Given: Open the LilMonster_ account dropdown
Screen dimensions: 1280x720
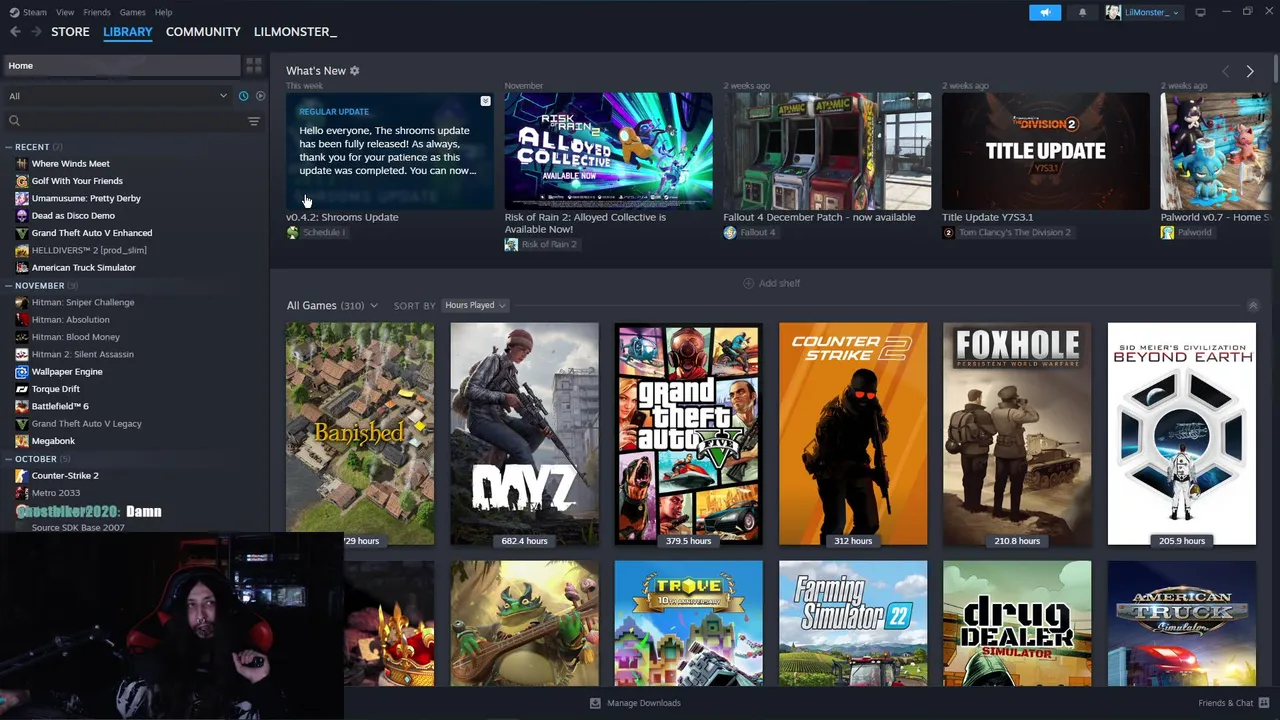Looking at the screenshot, I should (1143, 12).
